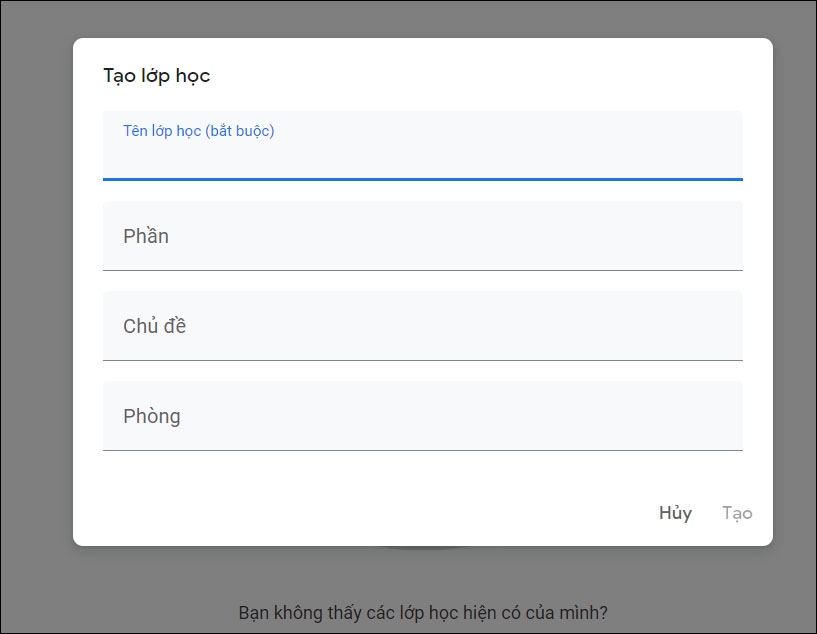Focus the required class name field
Viewport: 817px width, 634px height.
(421, 147)
